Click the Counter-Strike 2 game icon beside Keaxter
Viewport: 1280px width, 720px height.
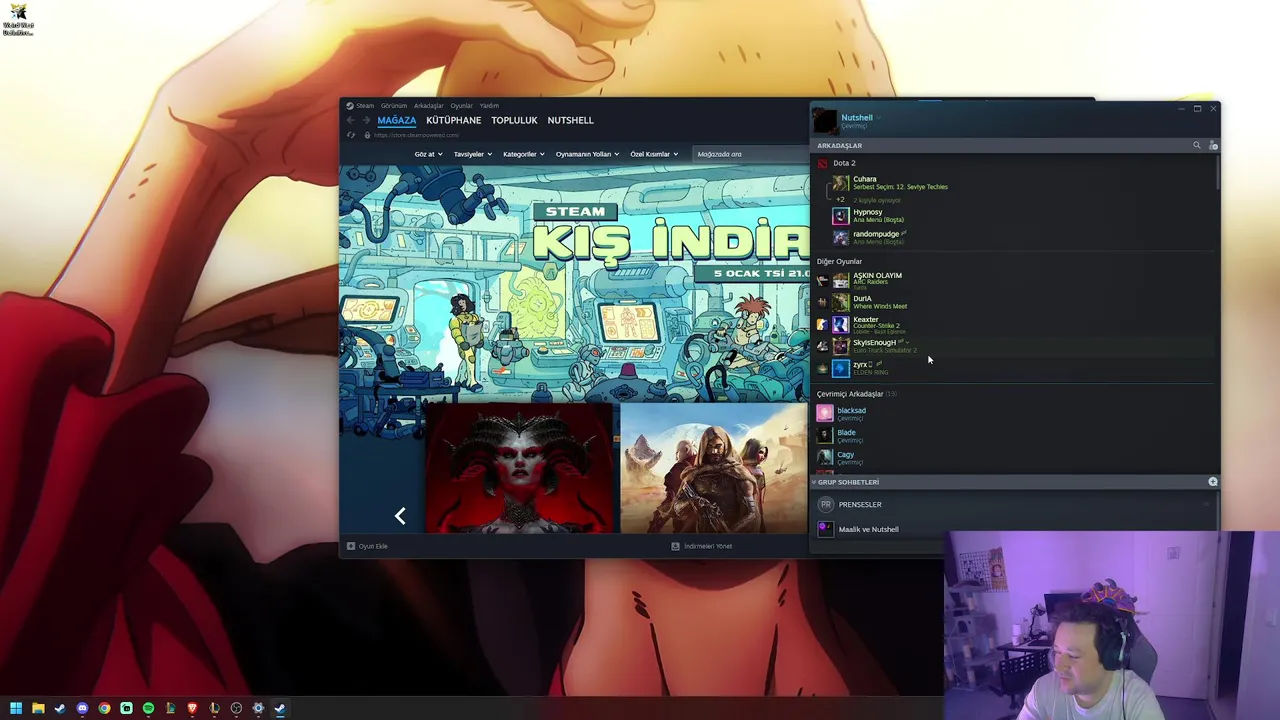823,325
